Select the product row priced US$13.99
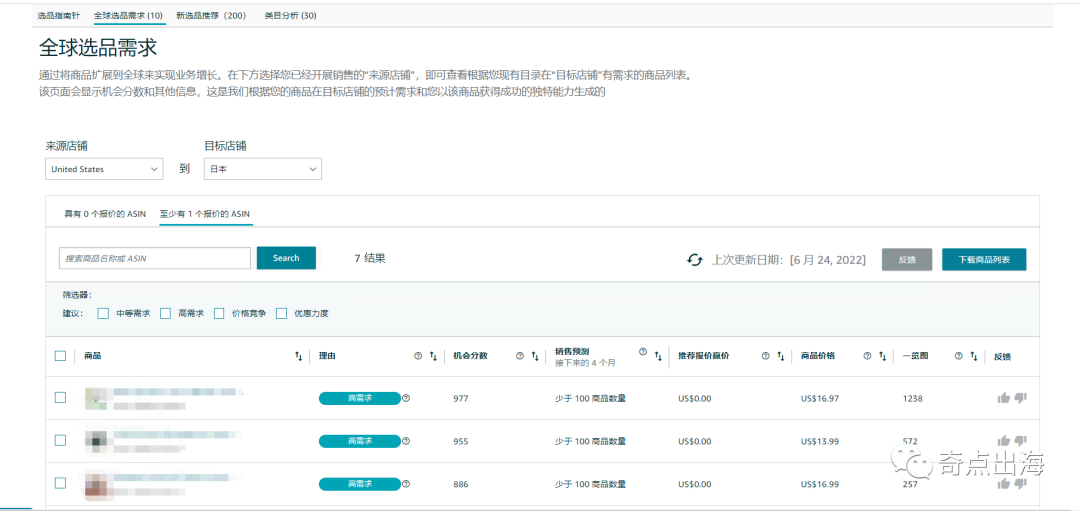Screen dimensions: 1080x511 [60, 440]
